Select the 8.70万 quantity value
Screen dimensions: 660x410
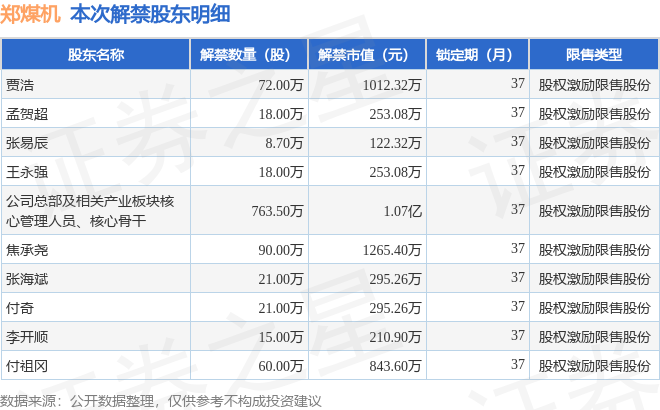284,143
